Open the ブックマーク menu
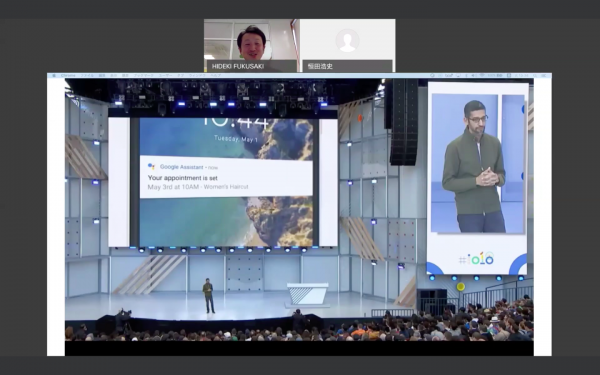 pos(143,76)
